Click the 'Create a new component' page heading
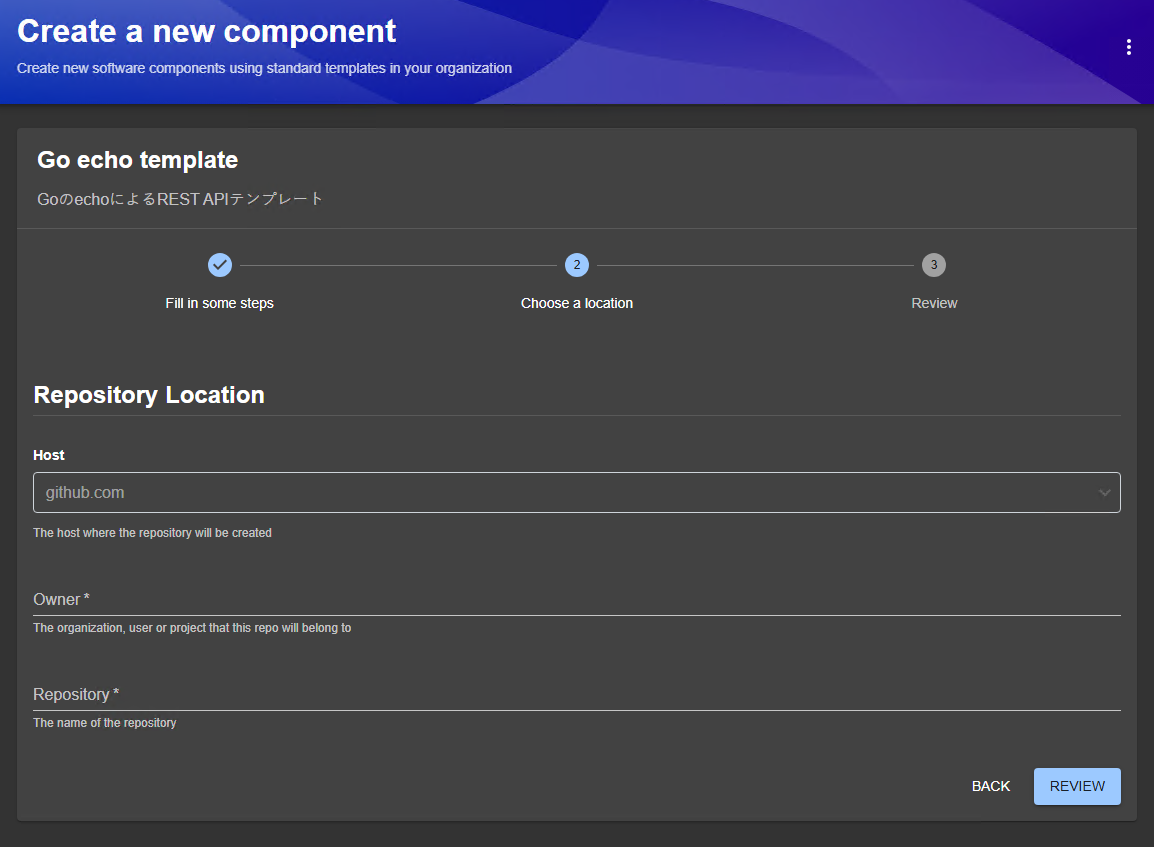1154x847 pixels. [207, 32]
